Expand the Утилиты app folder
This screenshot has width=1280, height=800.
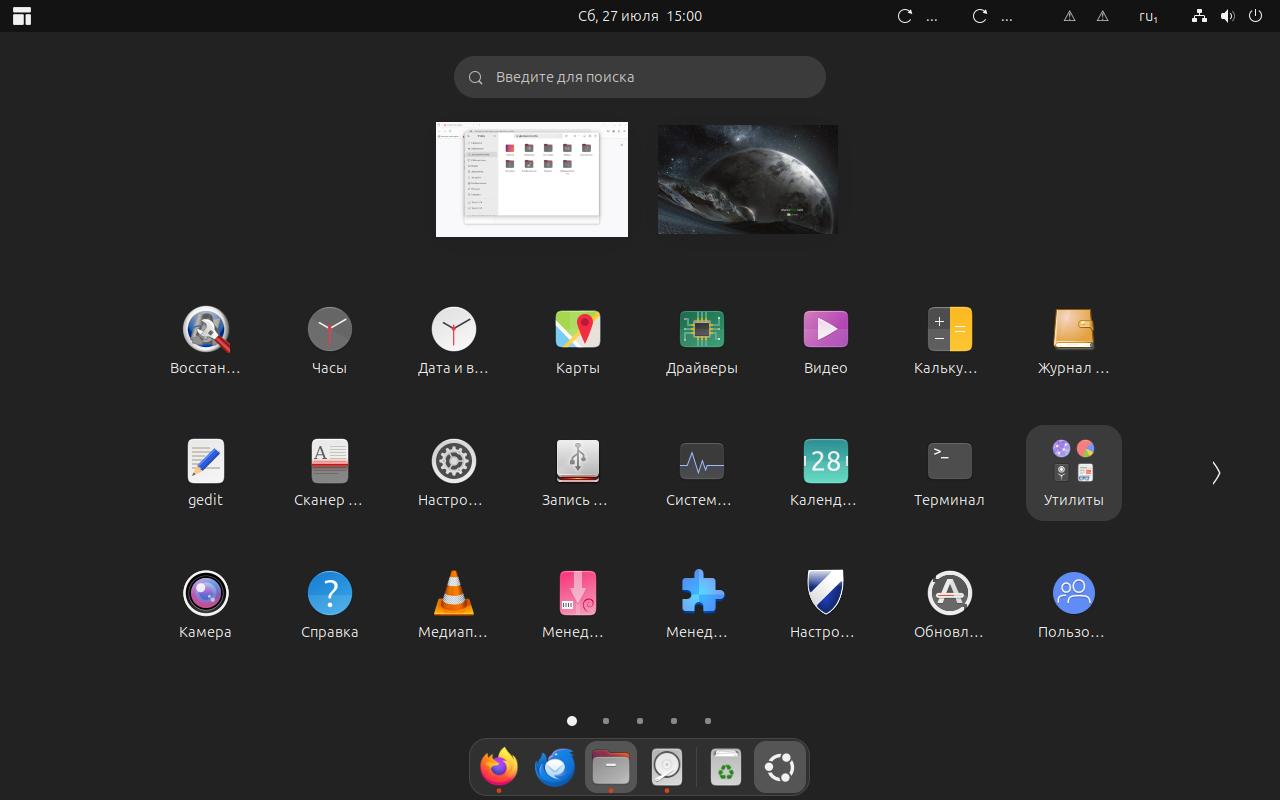(1074, 473)
